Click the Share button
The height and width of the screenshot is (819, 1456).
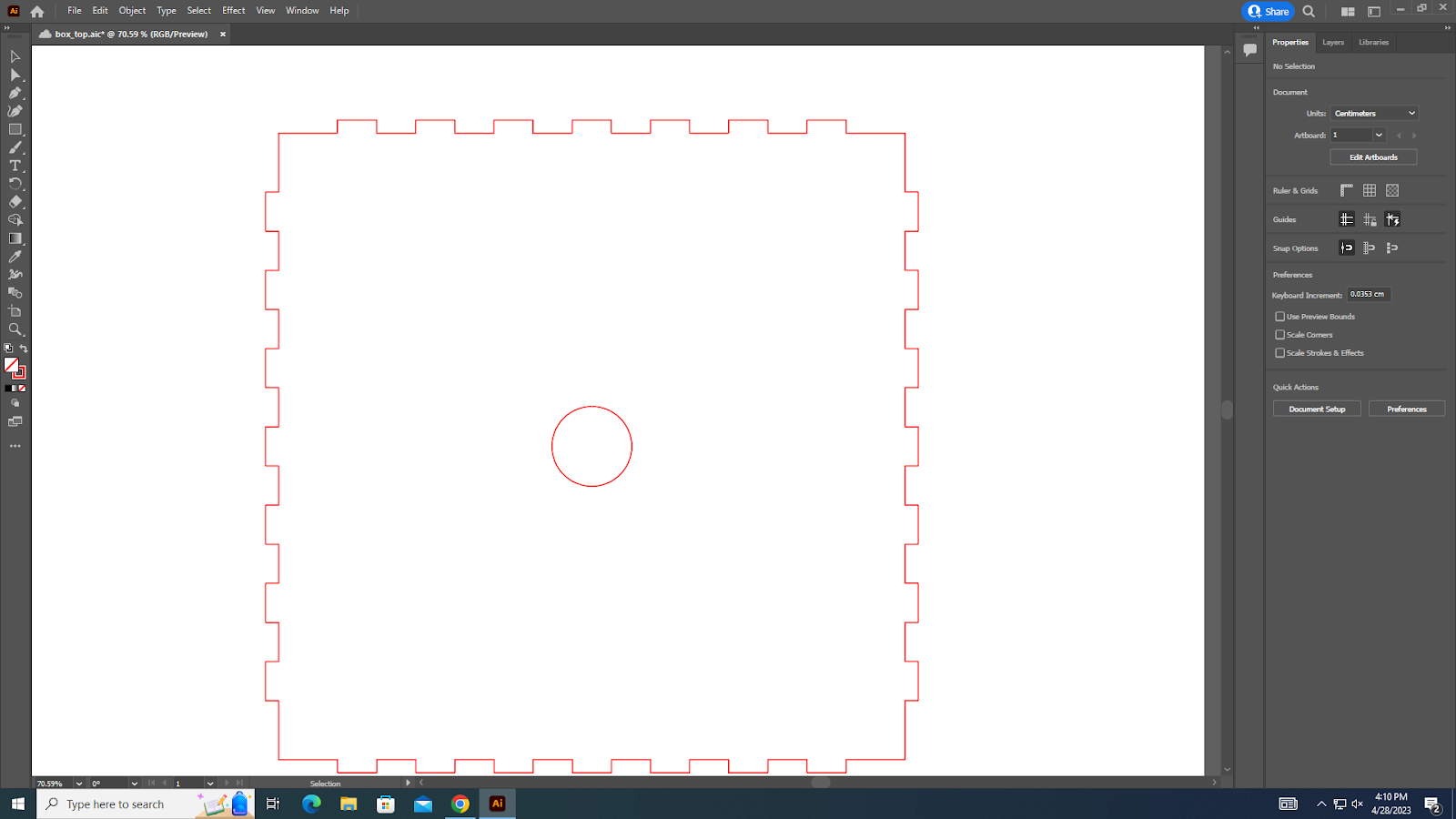[1268, 11]
